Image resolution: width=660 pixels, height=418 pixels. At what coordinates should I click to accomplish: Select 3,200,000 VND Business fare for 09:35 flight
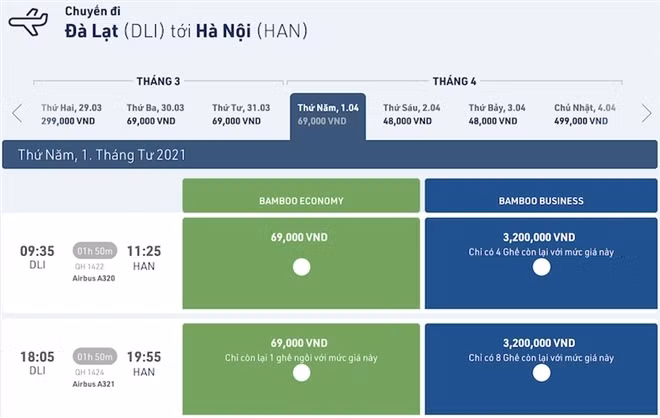541,267
